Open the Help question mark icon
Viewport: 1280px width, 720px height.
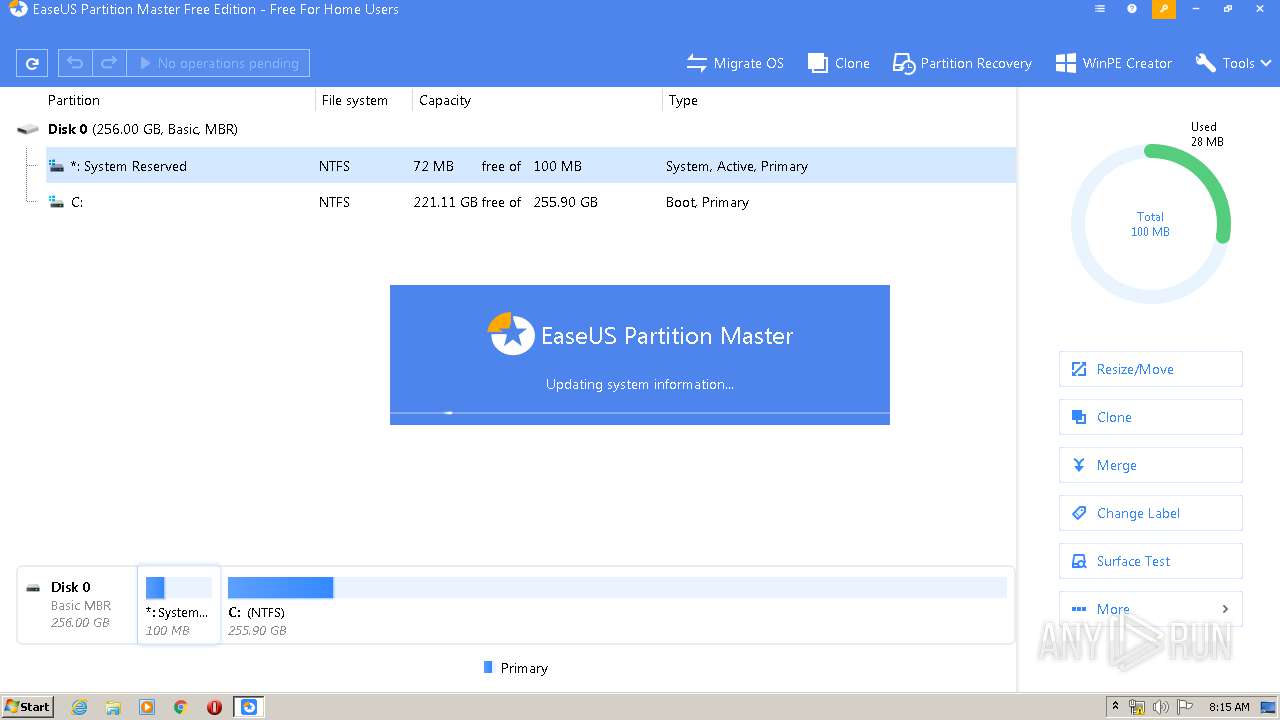pos(1132,9)
